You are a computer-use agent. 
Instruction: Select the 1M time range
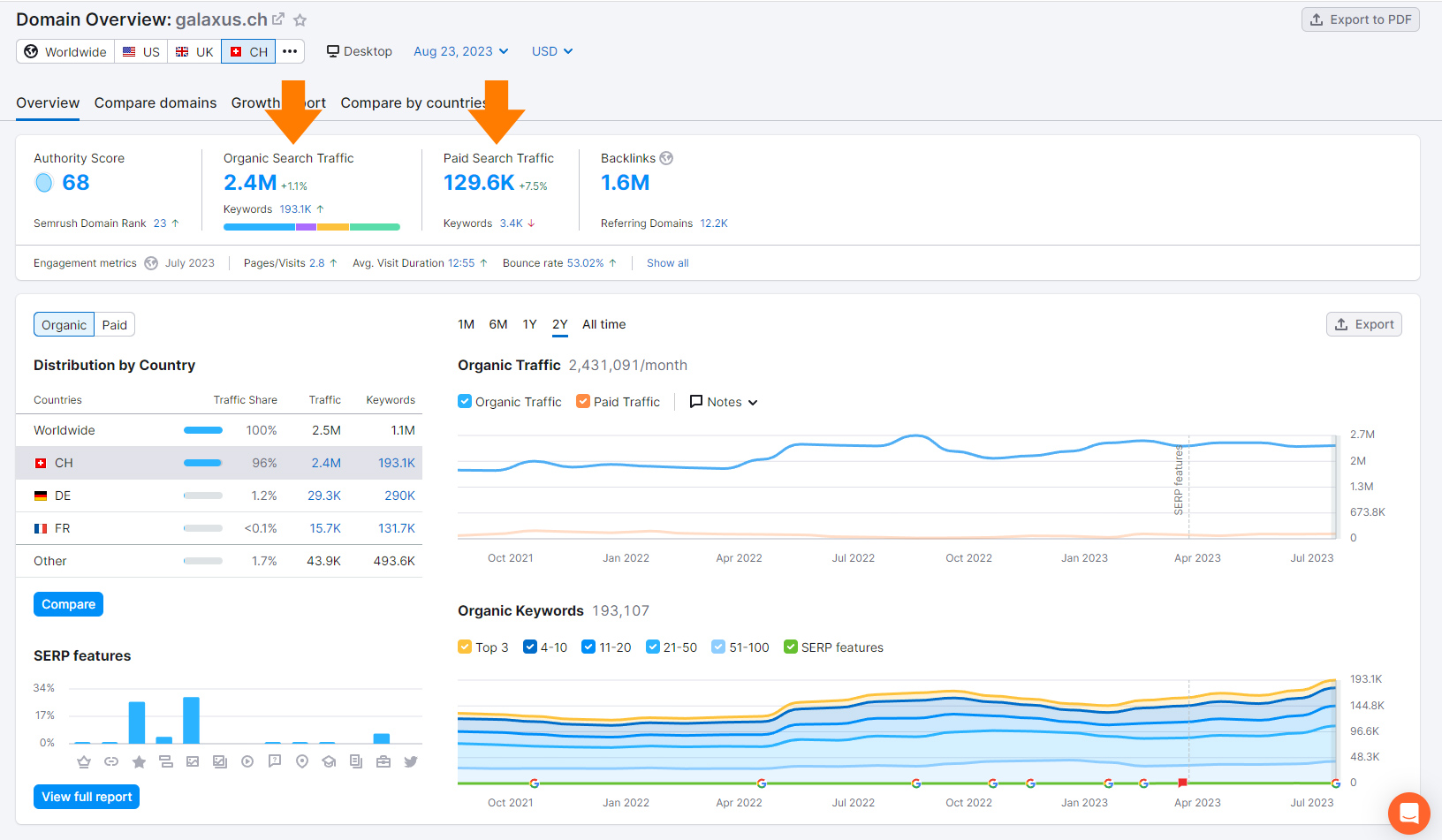(x=467, y=324)
